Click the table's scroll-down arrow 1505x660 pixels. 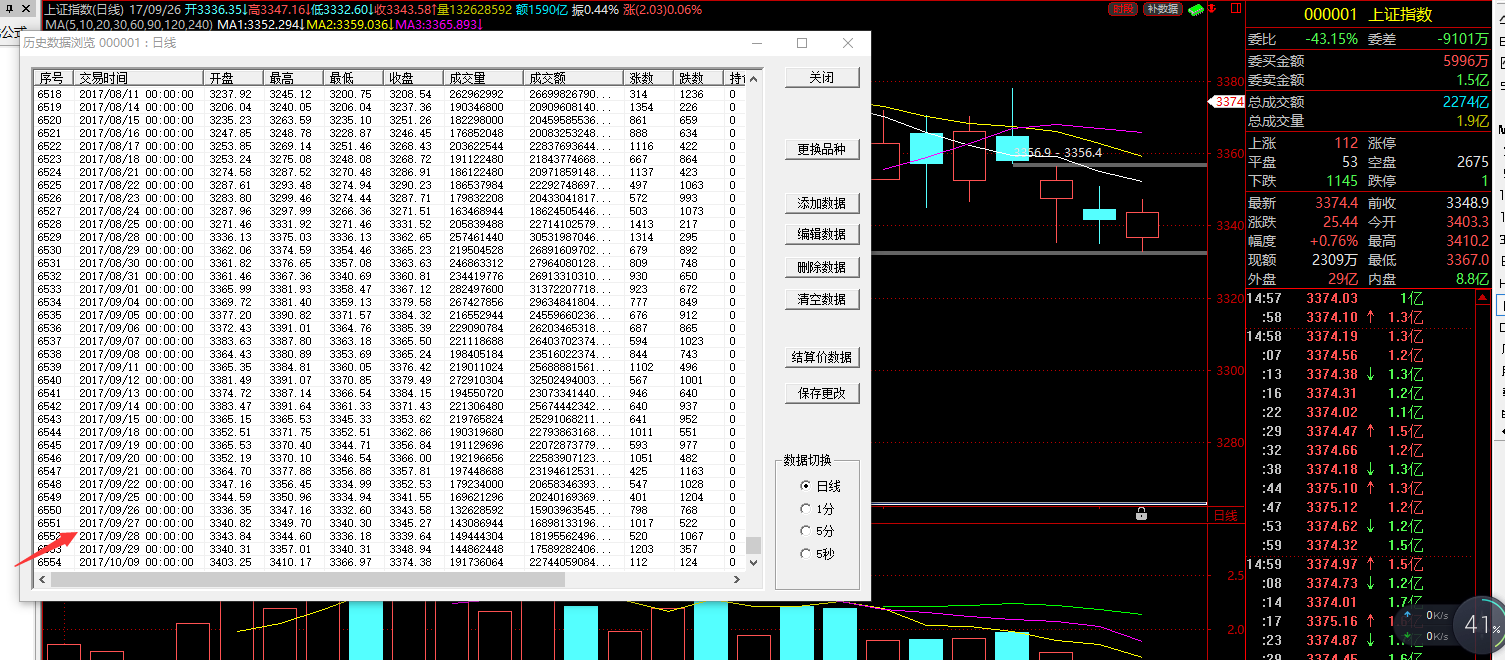[754, 563]
